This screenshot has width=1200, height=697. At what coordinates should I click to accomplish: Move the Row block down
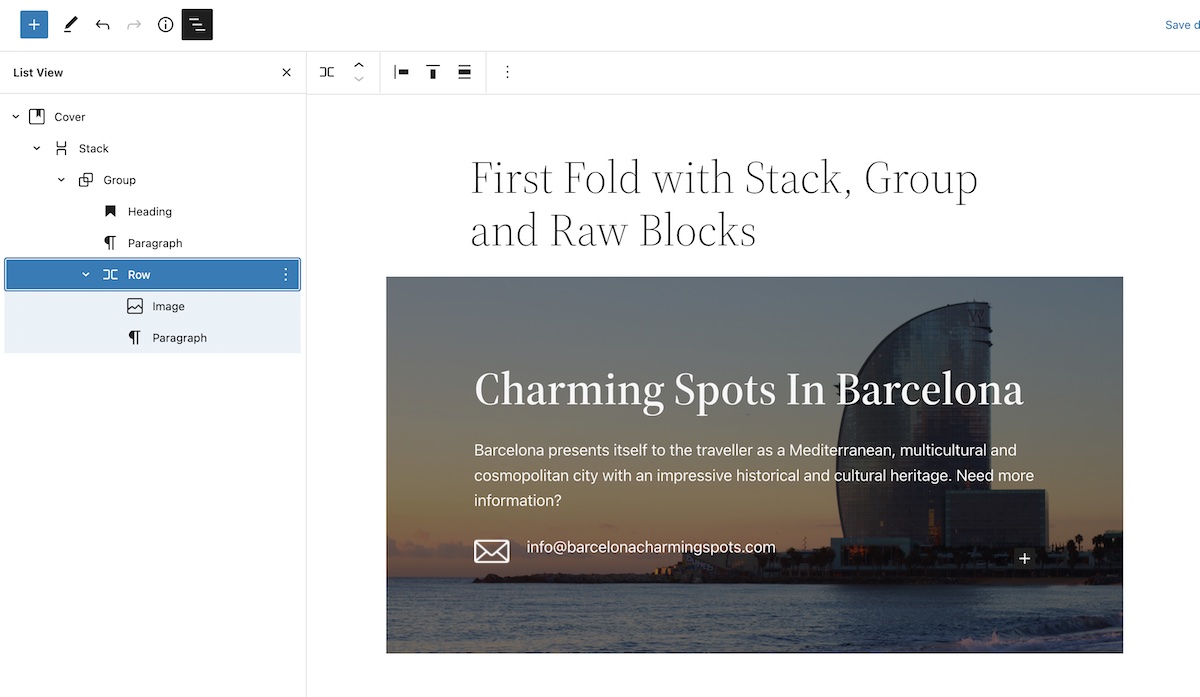pos(359,80)
